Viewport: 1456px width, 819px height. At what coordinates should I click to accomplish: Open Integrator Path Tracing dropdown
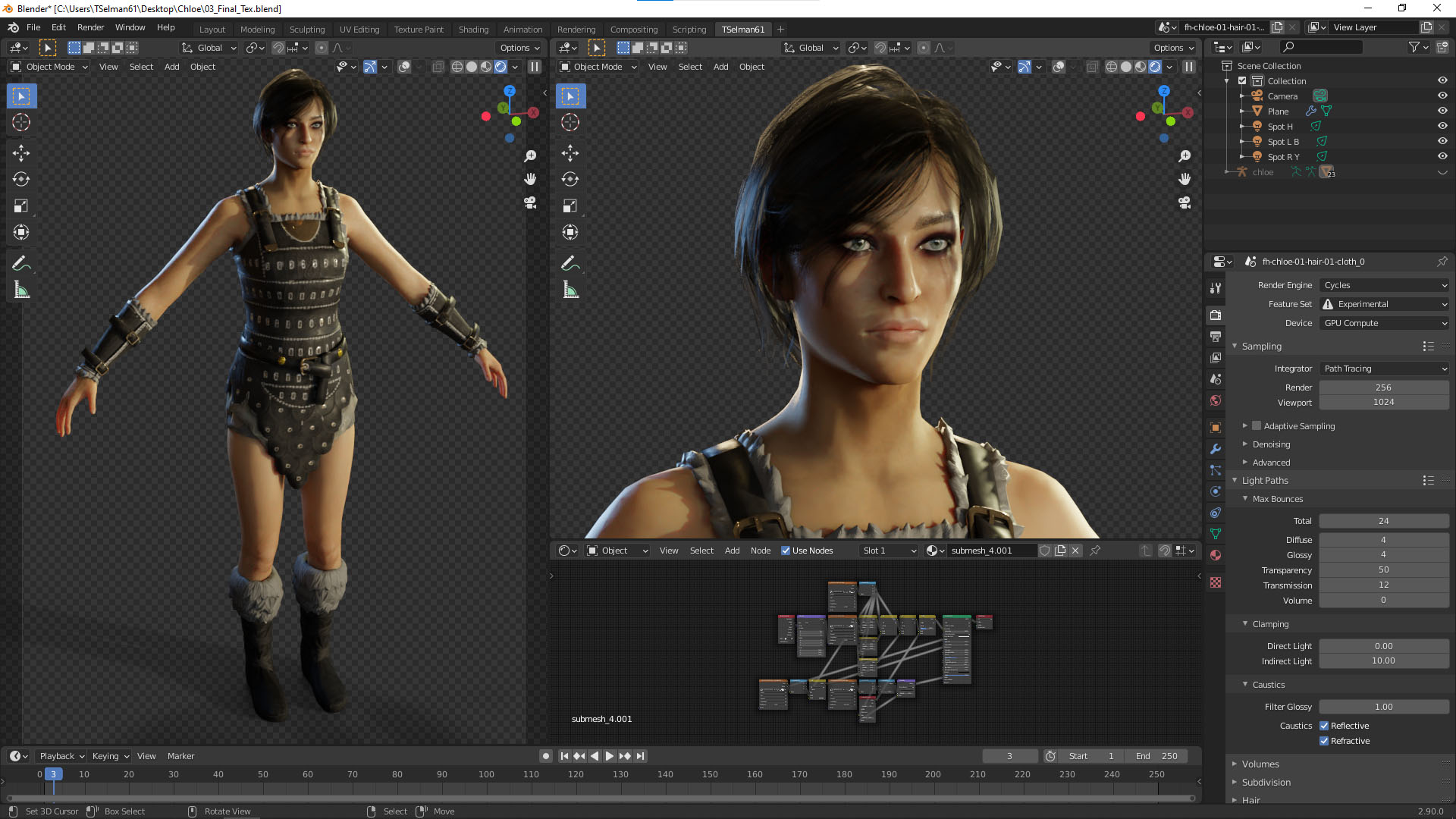pos(1385,369)
